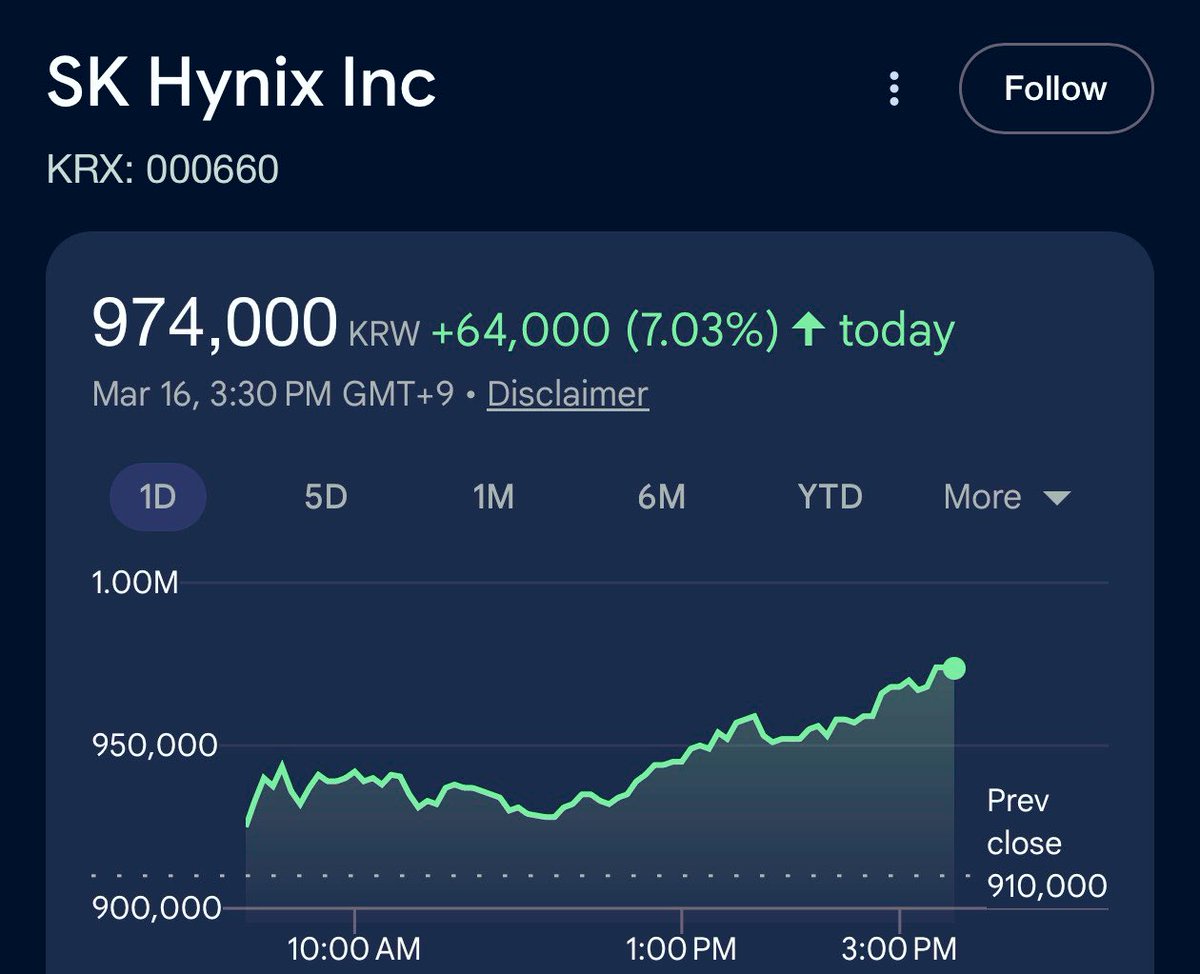
Task: Click the 1:00 PM time axis label
Action: [x=682, y=947]
